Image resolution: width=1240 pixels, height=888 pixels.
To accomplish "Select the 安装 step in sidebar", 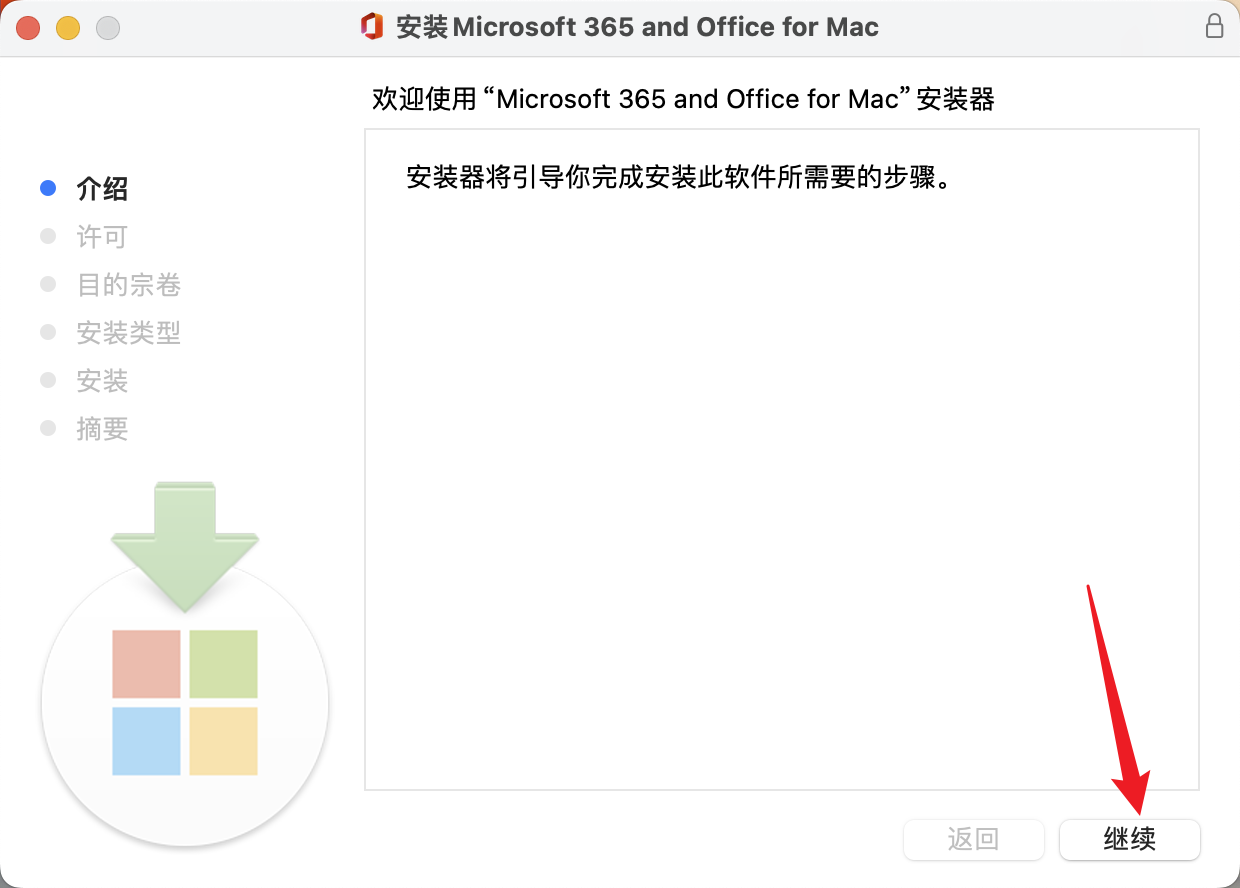I will click(102, 381).
